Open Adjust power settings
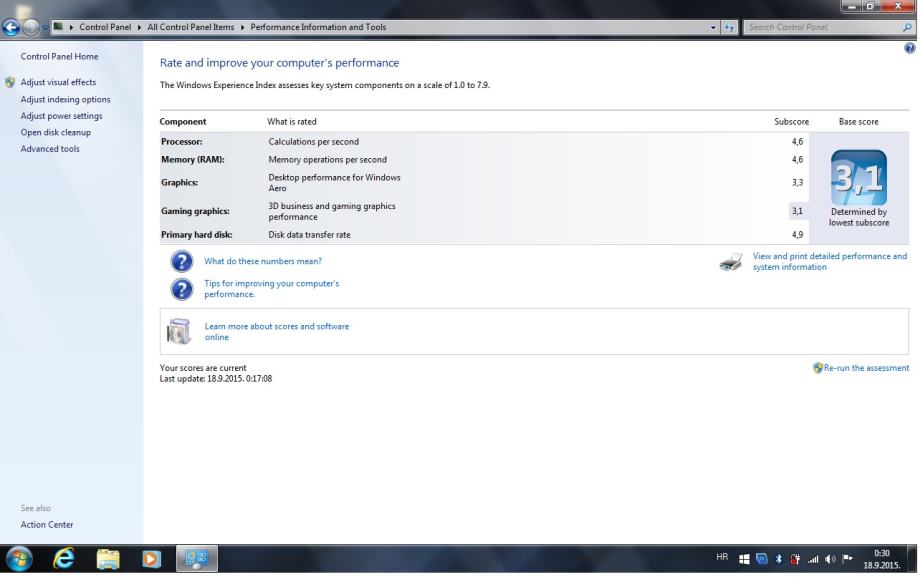This screenshot has height=577, width=920. click(62, 116)
